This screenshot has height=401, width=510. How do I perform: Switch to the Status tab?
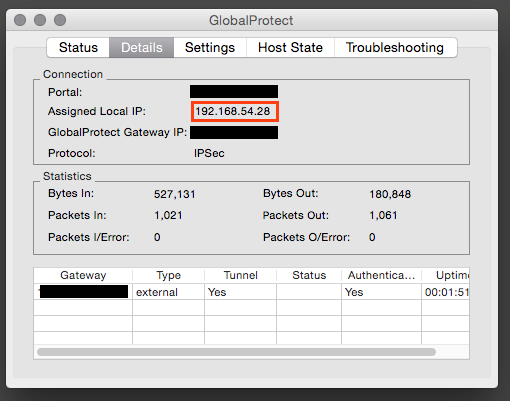click(78, 48)
